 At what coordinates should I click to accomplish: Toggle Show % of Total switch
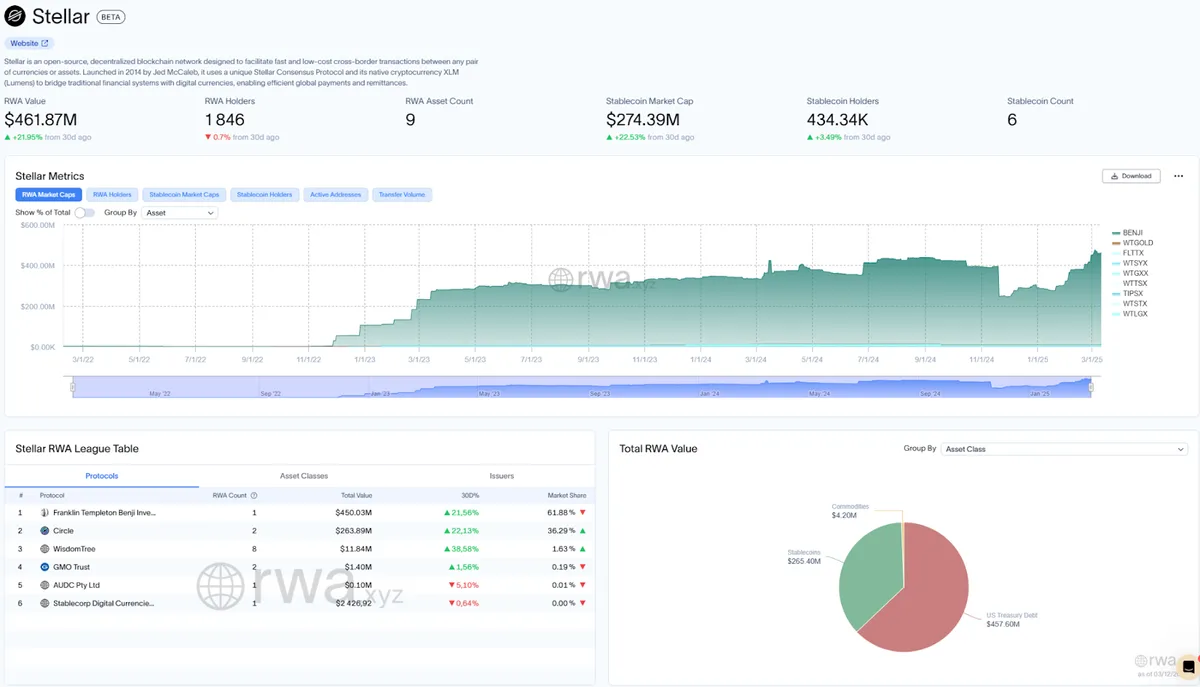click(85, 213)
